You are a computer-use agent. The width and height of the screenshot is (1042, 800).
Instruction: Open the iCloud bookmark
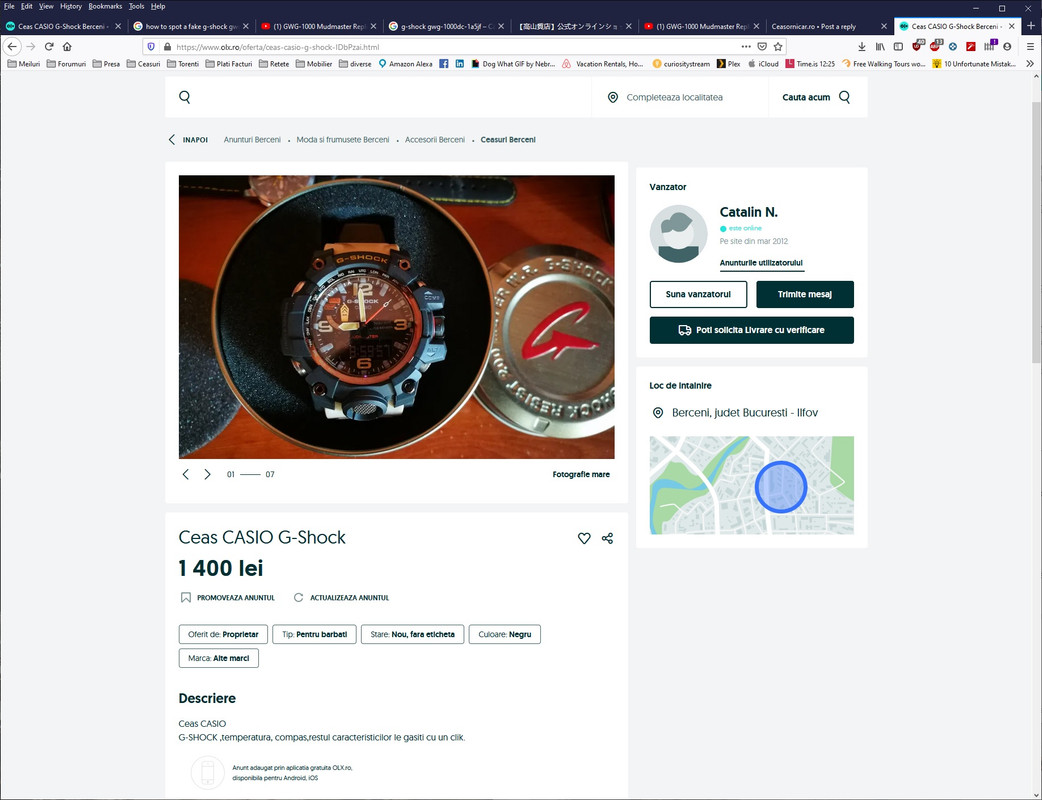click(x=763, y=64)
